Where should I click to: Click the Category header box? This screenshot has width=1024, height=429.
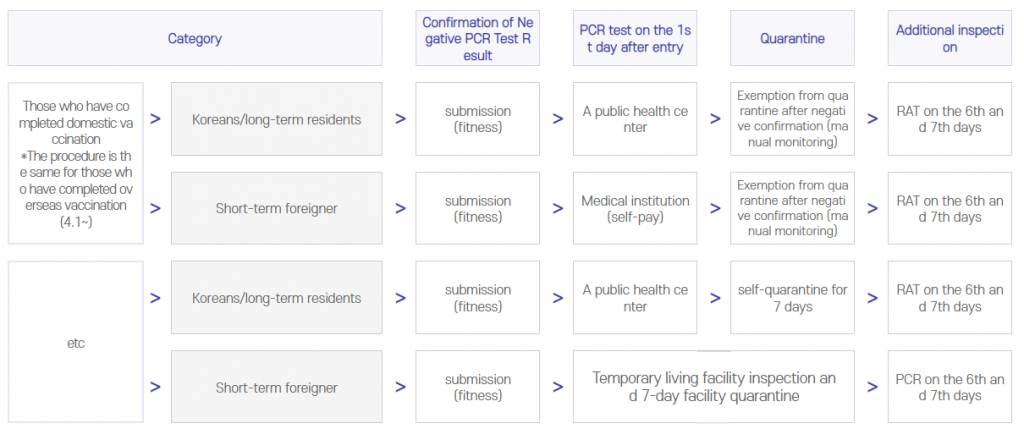(x=195, y=38)
